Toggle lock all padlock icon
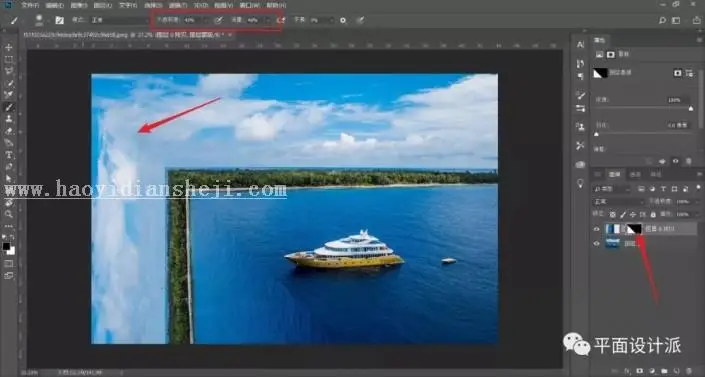This screenshot has height=377, width=705. (x=653, y=215)
